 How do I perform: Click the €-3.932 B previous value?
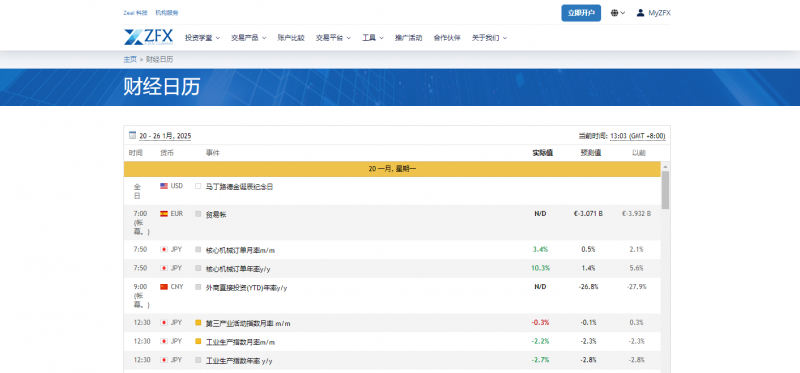click(636, 214)
